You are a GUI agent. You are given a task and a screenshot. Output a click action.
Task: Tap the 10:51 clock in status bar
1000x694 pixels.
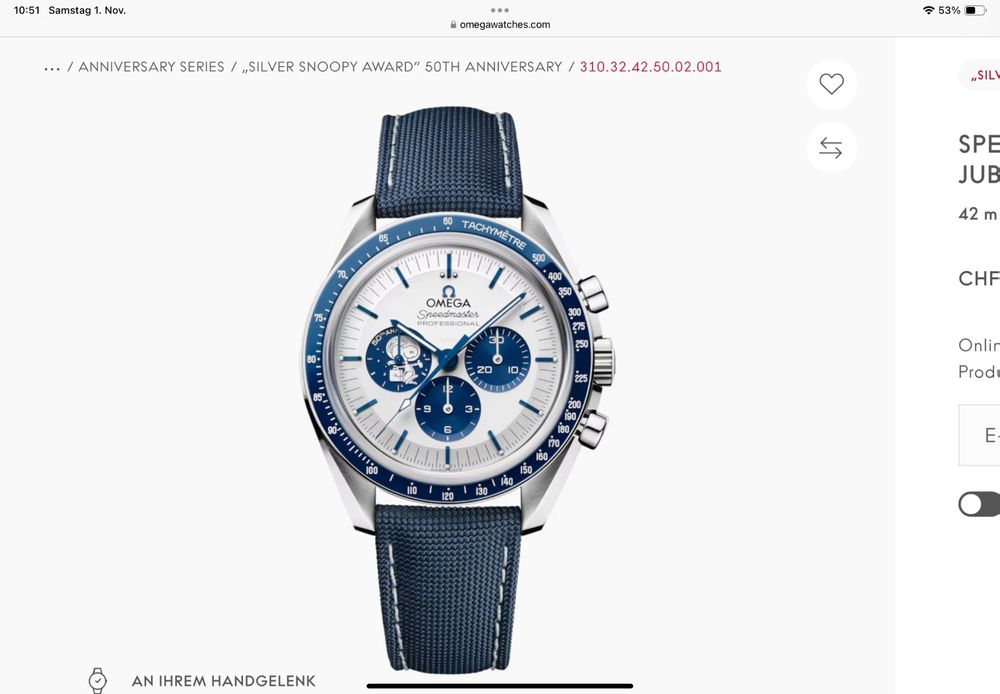pyautogui.click(x=27, y=10)
